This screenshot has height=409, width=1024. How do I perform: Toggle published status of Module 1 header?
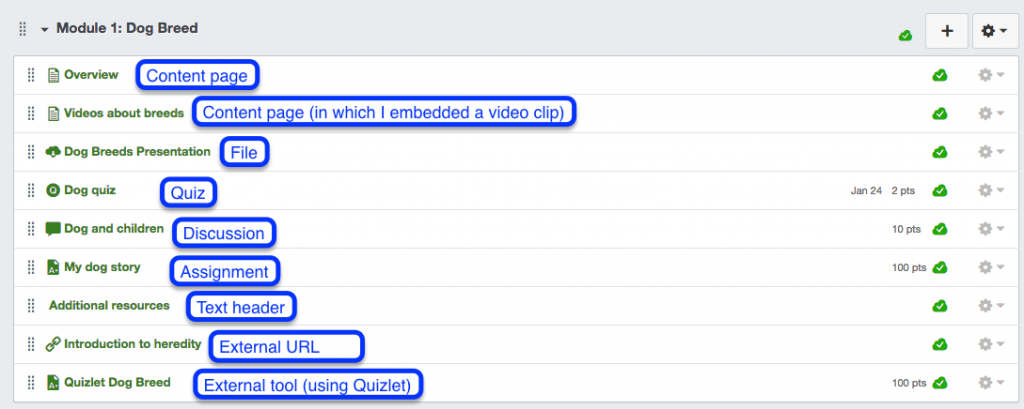(905, 35)
